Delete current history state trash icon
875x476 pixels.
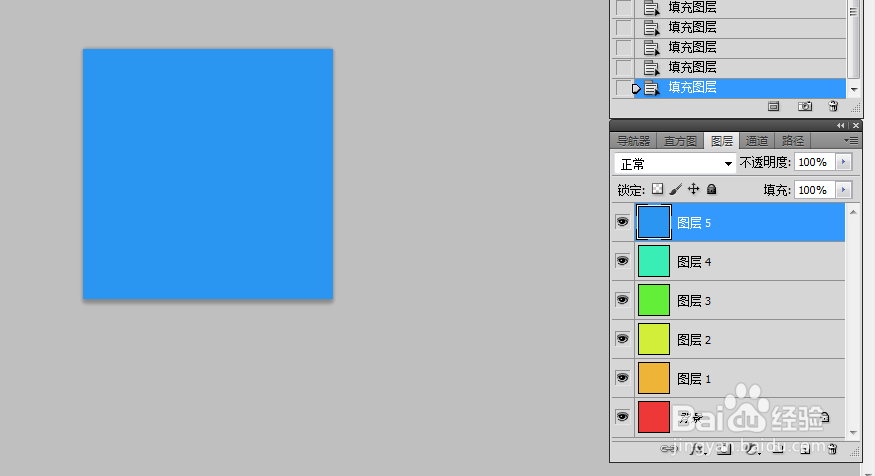coord(833,106)
